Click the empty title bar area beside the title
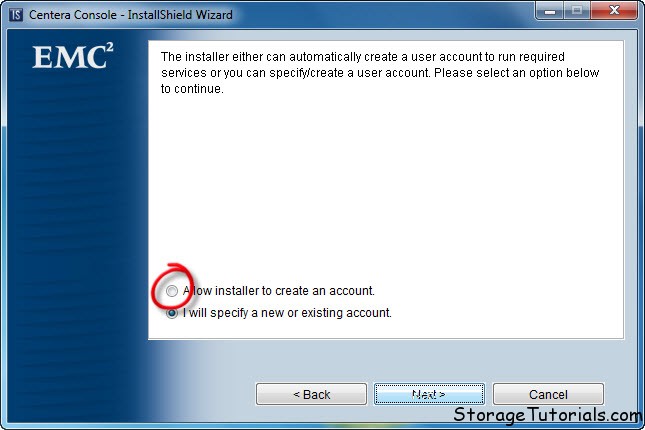Image resolution: width=645 pixels, height=430 pixels. [x=383, y=15]
